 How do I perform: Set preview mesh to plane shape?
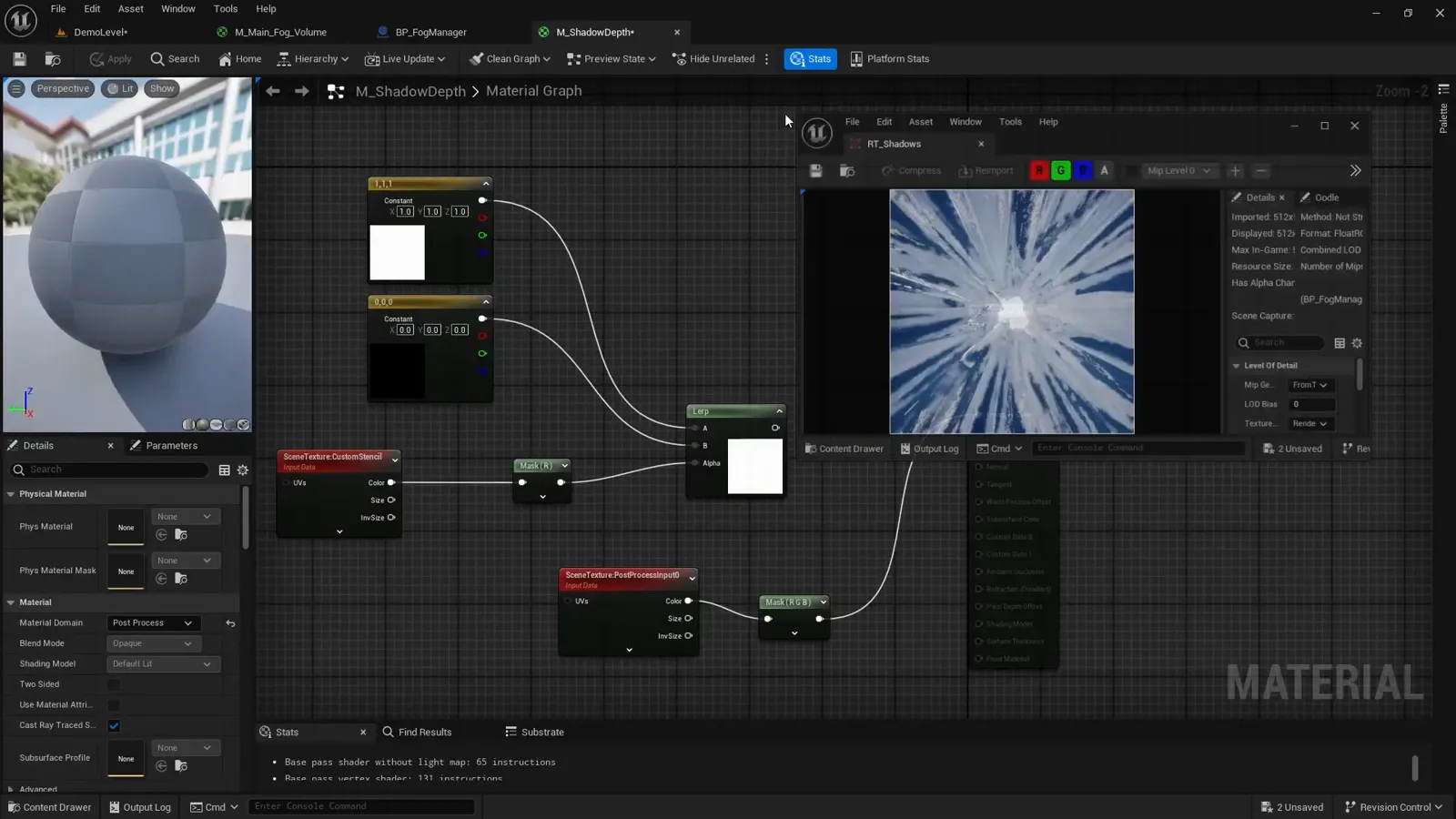pos(216,425)
